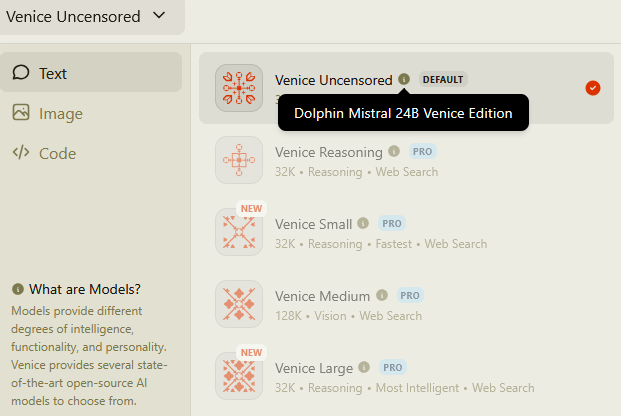This screenshot has height=416, width=621.
Task: Click the PRO badge on Venice Large
Action: coord(391,368)
